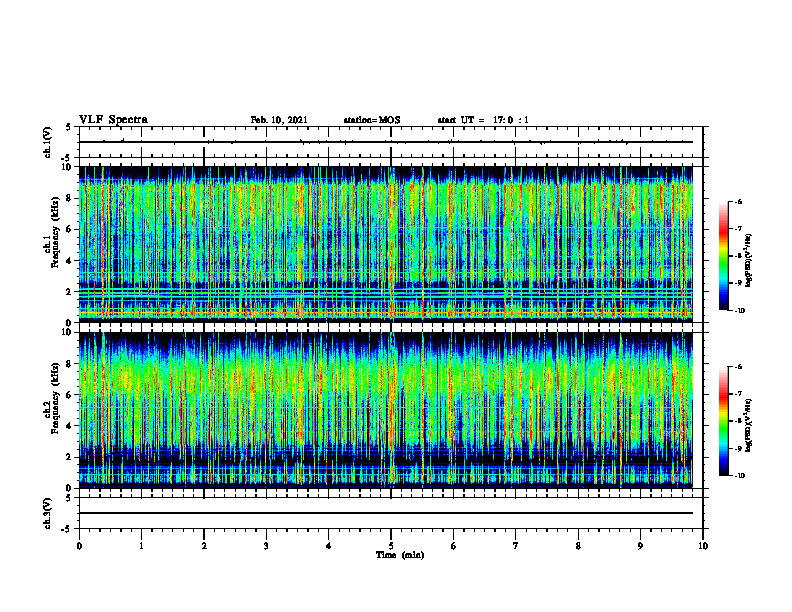Click the '-10' value on ch.2 color bar

pyautogui.click(x=739, y=475)
